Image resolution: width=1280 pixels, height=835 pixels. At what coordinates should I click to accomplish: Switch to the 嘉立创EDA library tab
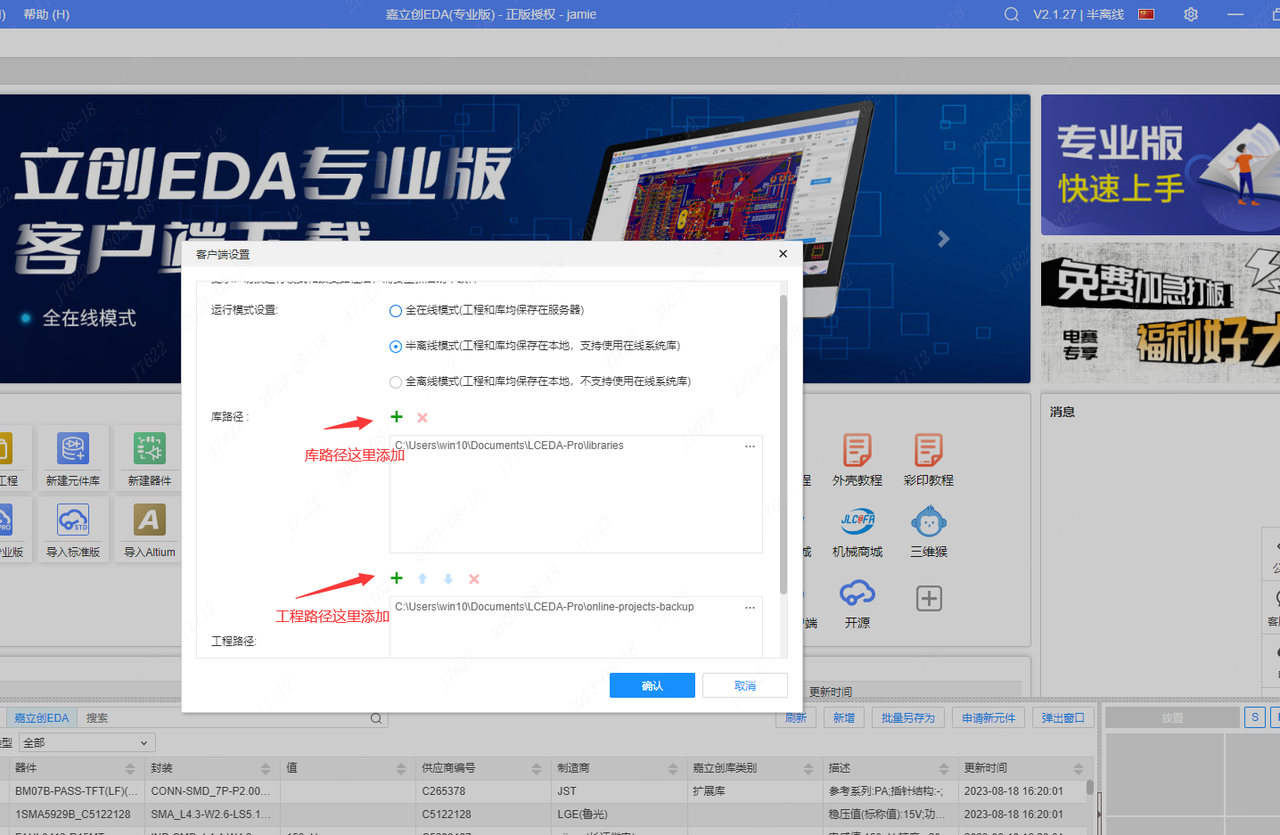coord(41,718)
